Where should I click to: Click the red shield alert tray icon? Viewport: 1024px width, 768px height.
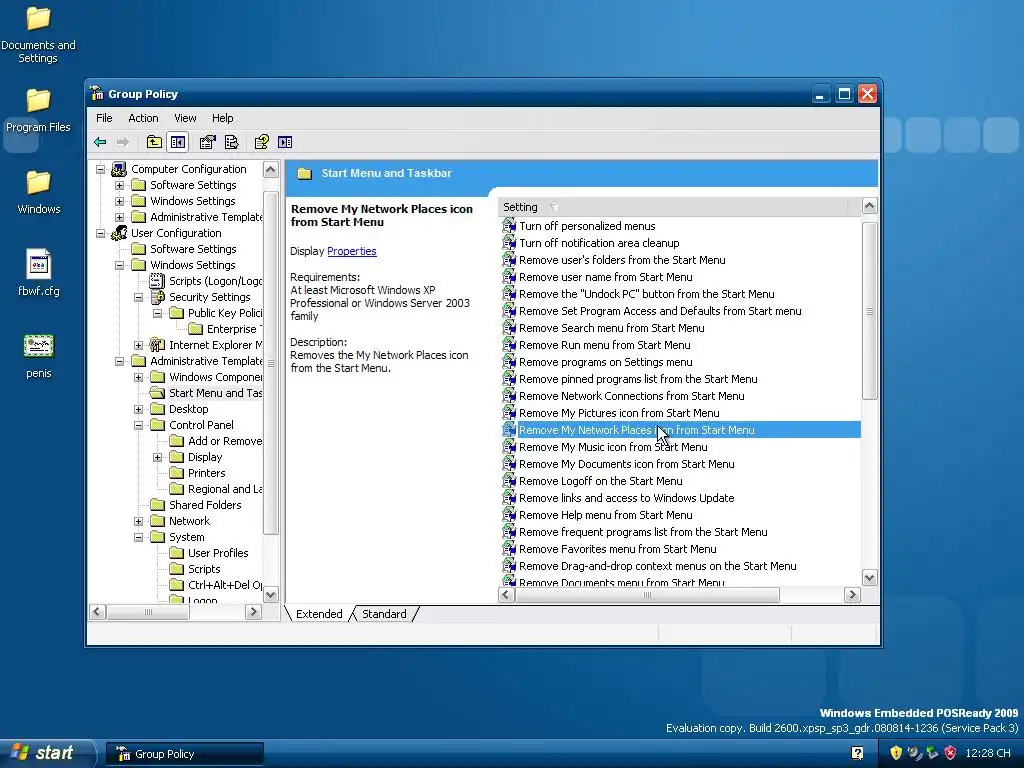coord(950,753)
